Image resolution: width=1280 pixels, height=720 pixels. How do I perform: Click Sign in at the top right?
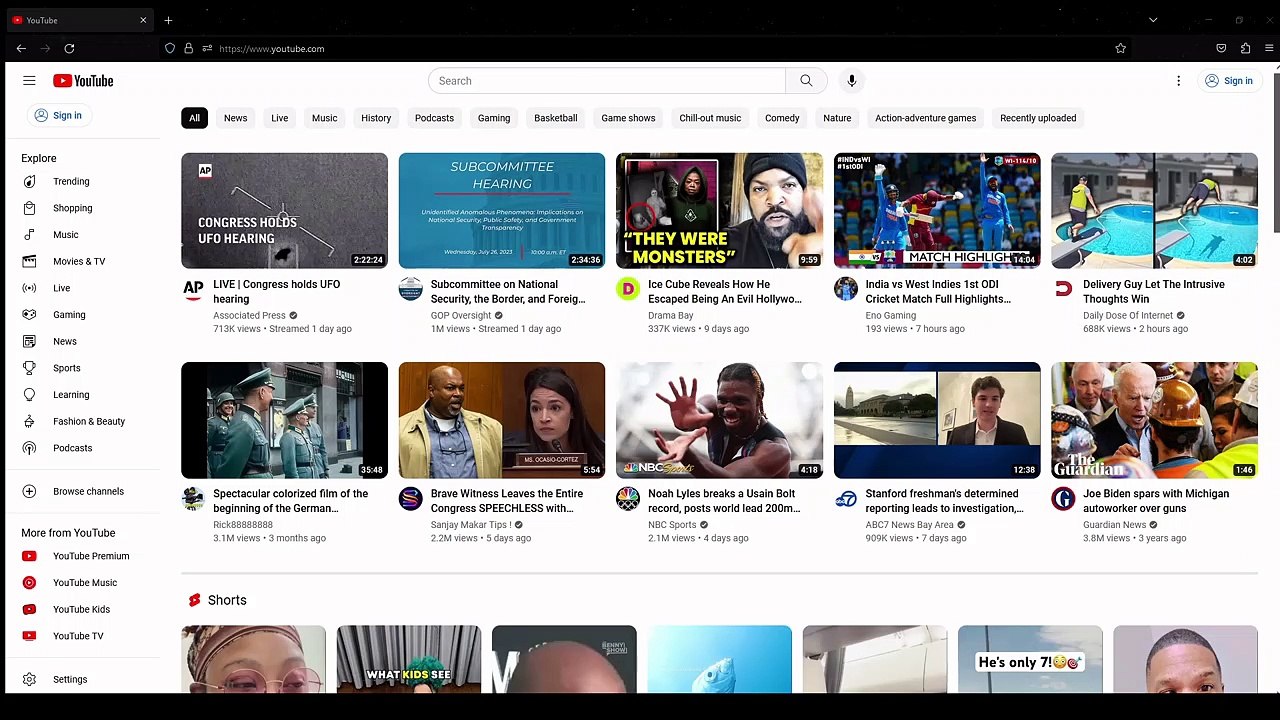[1229, 81]
